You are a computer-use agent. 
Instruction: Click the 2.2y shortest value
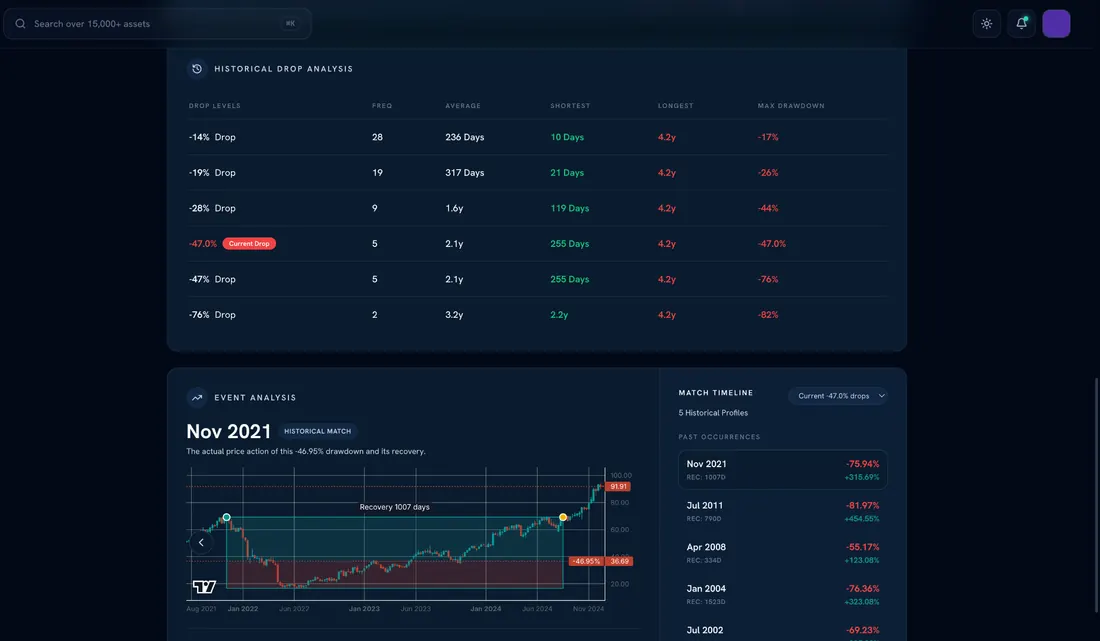tap(559, 315)
